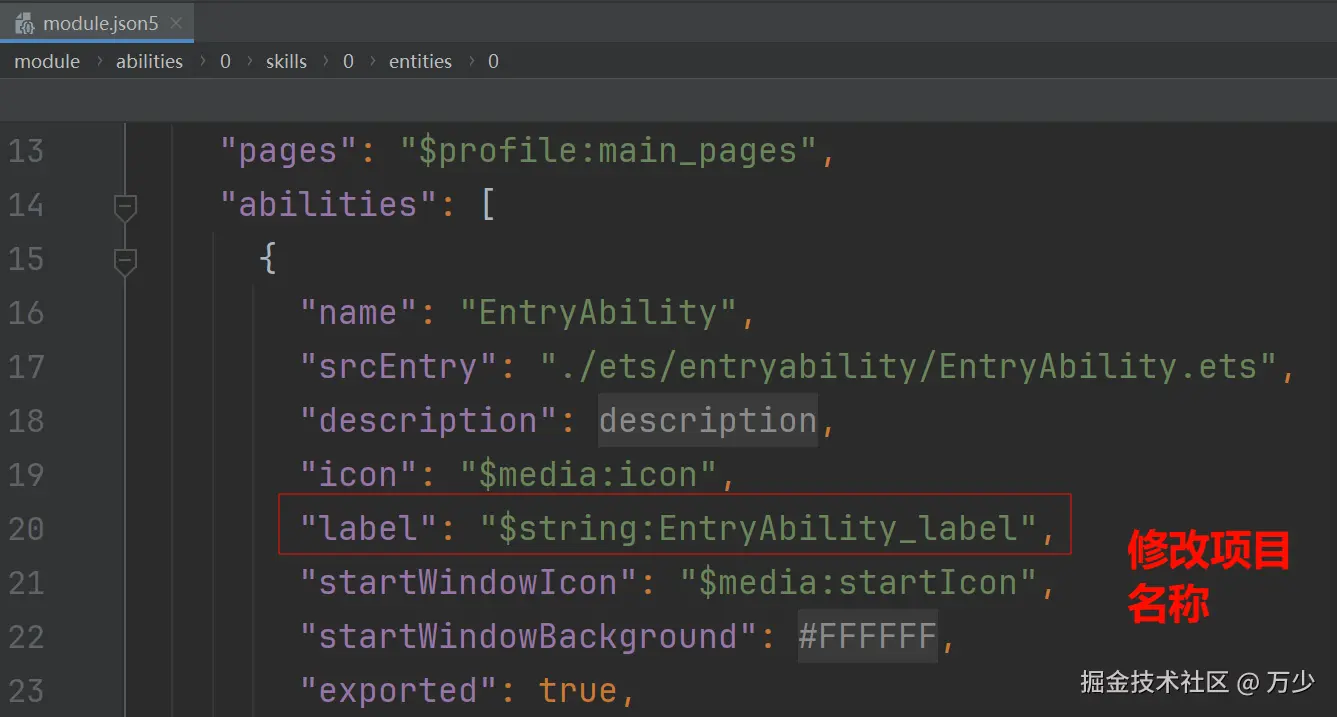Click the "$media:icon" value

pos(588,475)
